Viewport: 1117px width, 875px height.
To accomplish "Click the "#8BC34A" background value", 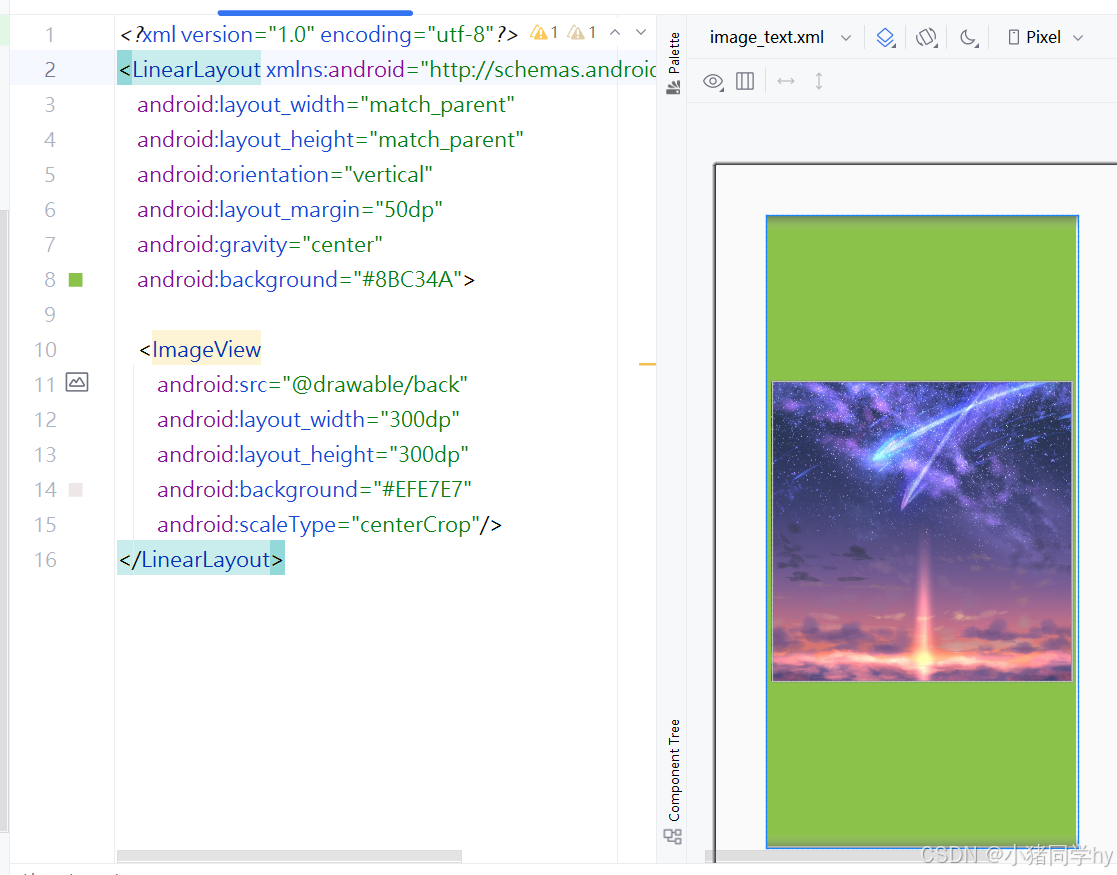I will coord(407,279).
